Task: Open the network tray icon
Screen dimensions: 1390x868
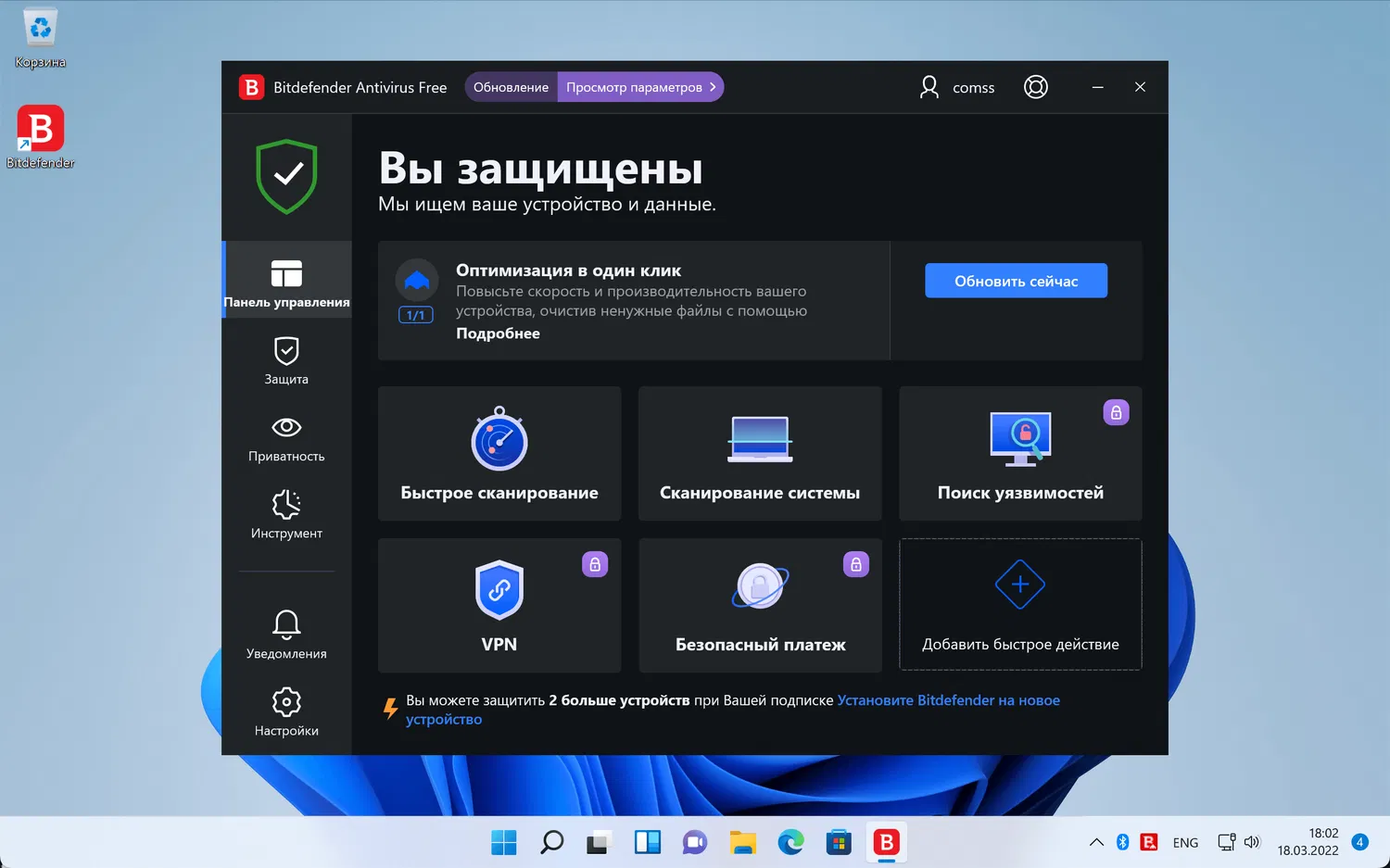Action: (1226, 842)
